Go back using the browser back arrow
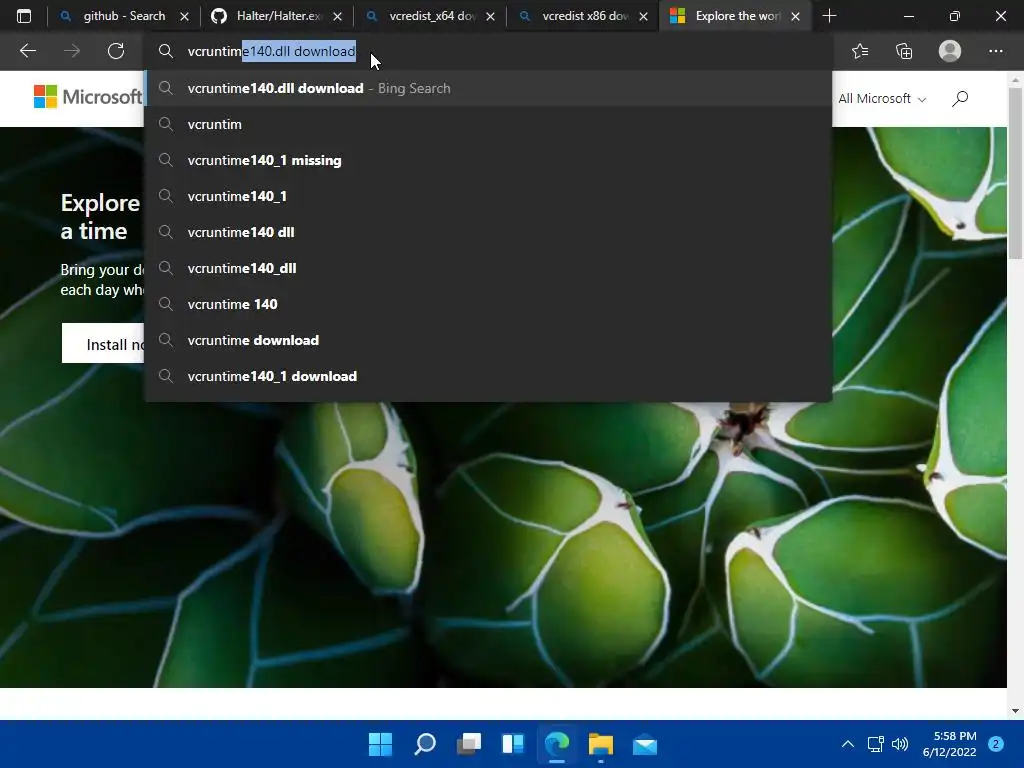Image resolution: width=1024 pixels, height=768 pixels. pos(27,51)
